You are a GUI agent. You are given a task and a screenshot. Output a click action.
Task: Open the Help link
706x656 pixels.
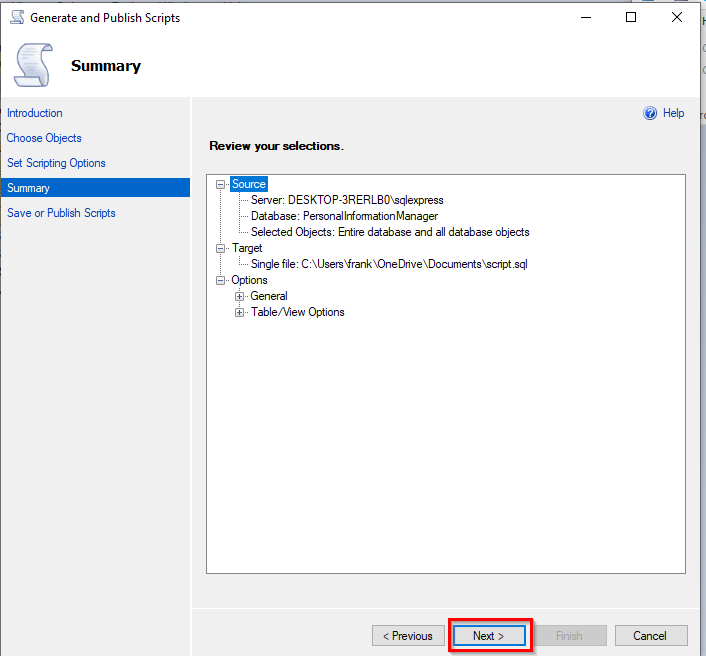pos(673,113)
